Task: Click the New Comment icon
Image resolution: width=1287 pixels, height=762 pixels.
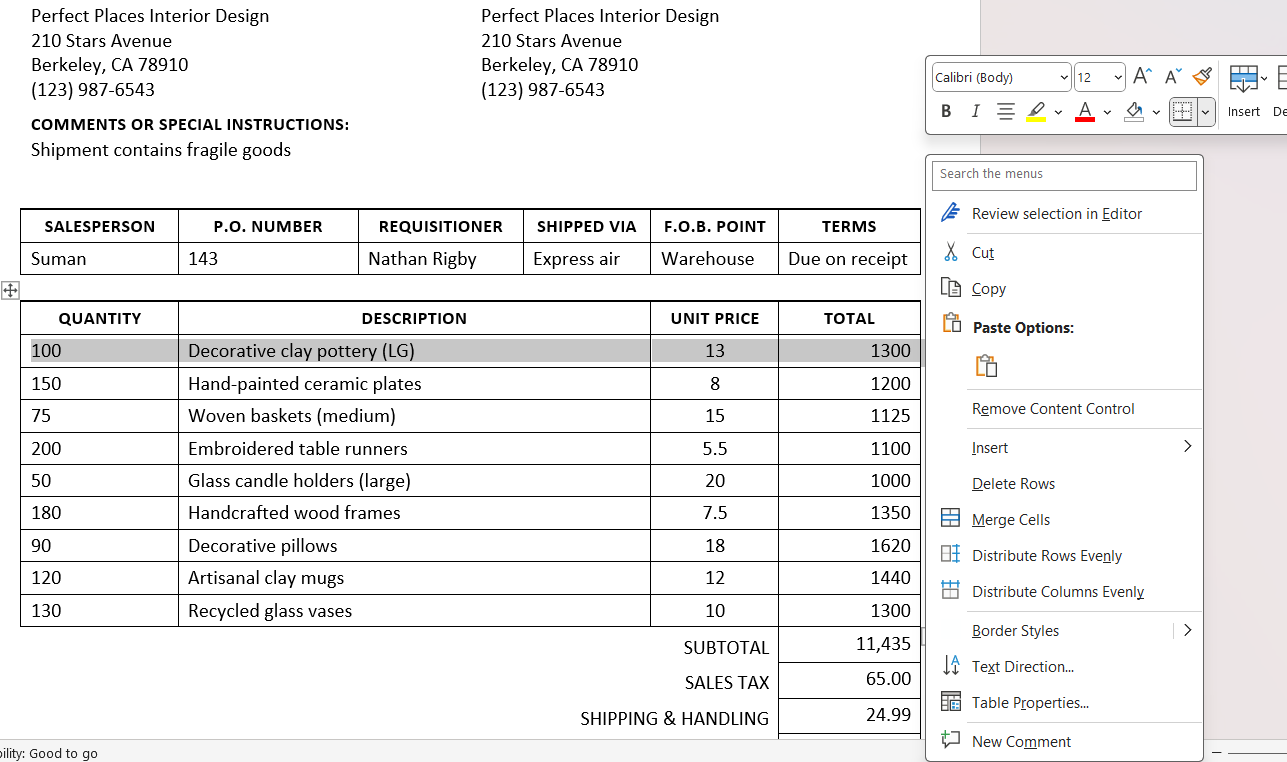Action: [x=951, y=741]
